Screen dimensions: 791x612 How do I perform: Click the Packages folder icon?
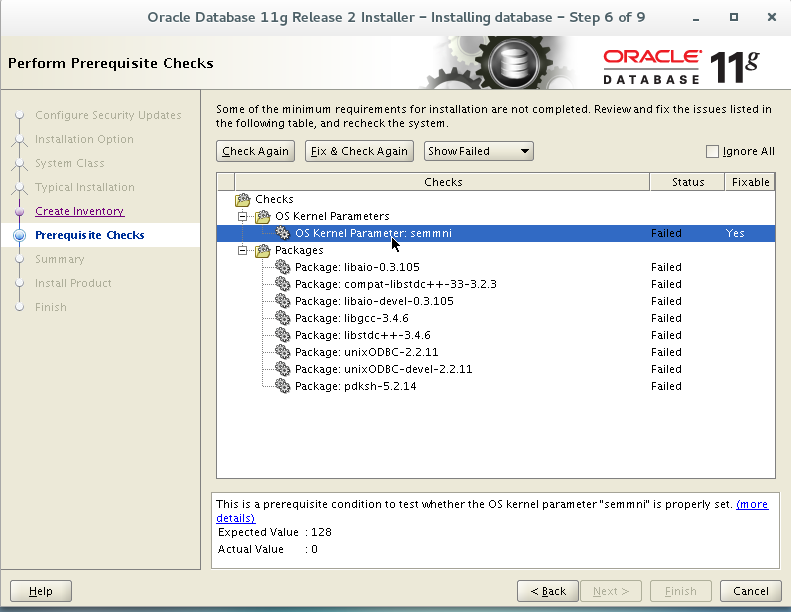coord(263,250)
